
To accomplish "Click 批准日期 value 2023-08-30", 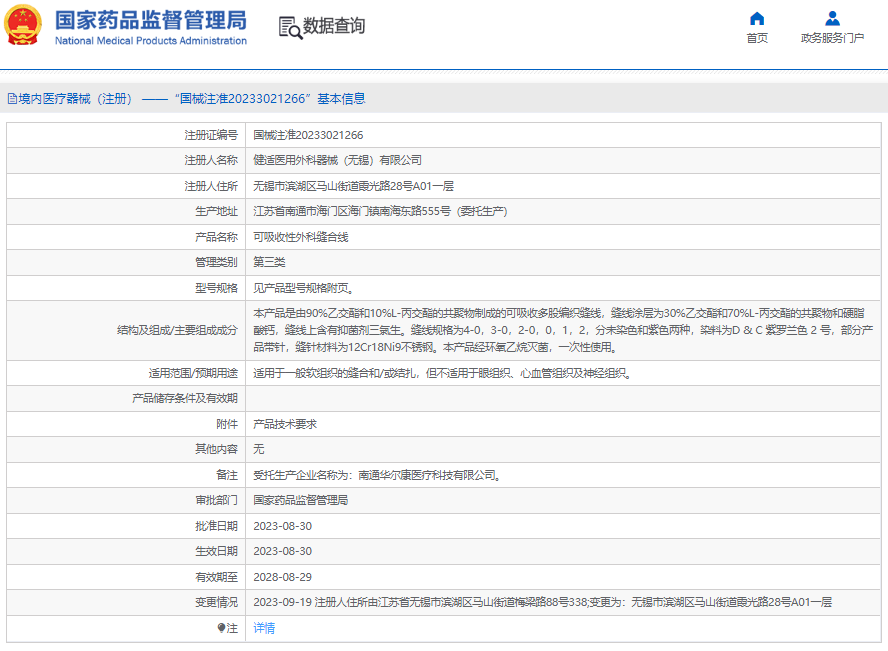I will pos(283,526).
